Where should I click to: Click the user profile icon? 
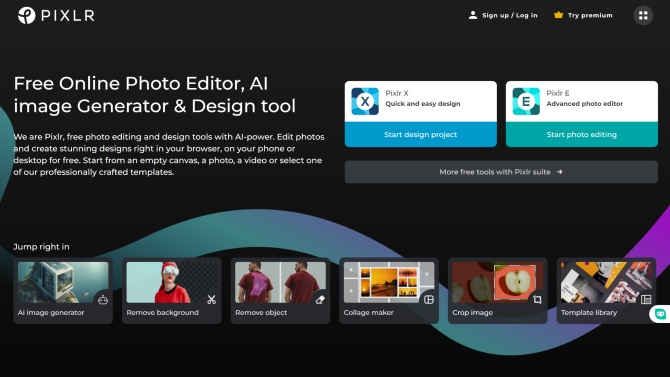tap(473, 15)
